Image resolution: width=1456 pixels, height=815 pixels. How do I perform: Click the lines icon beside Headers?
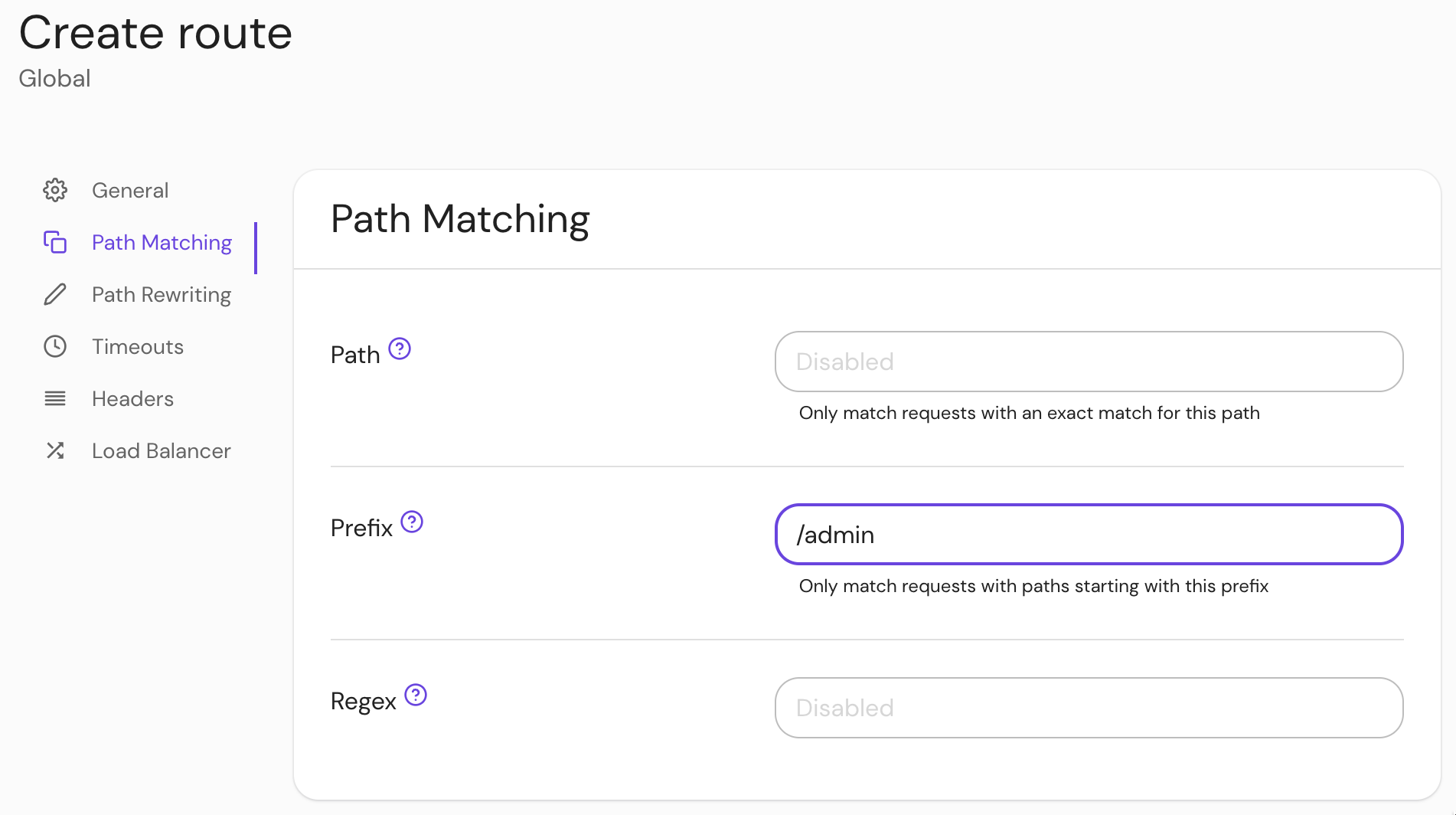click(x=54, y=398)
